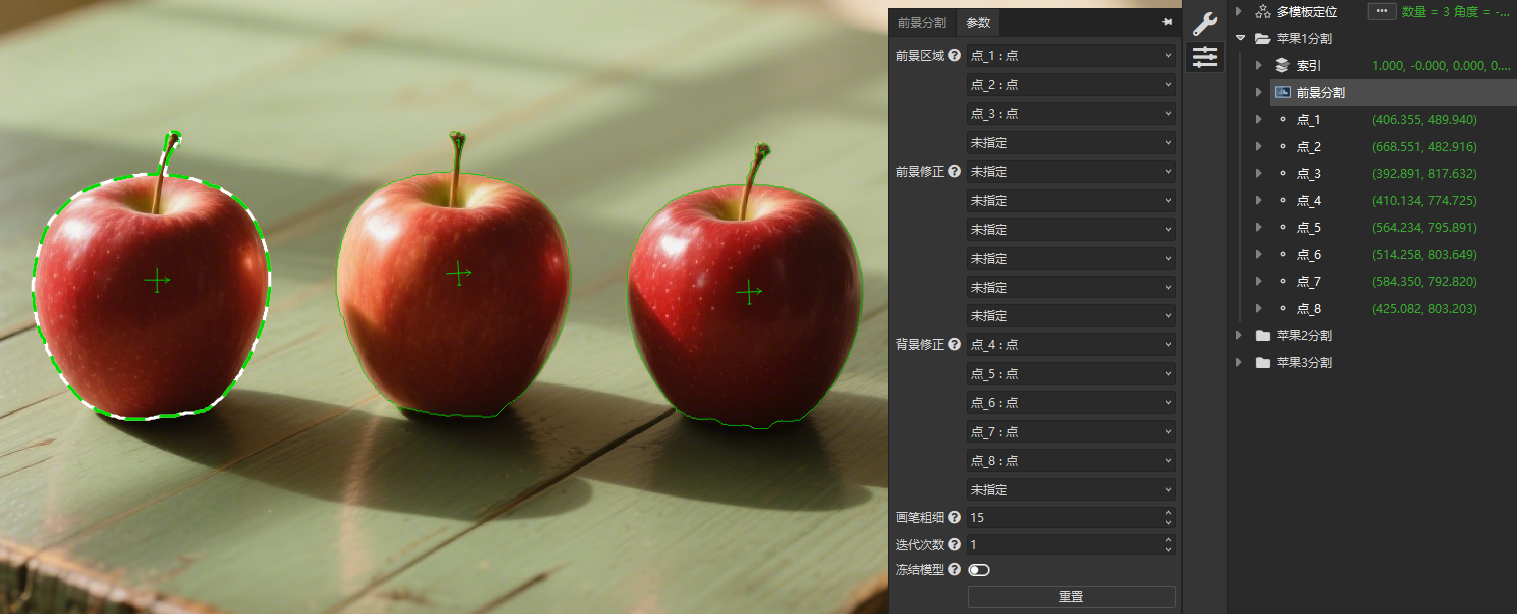Toggle the 冻结模型 switch
This screenshot has height=614, width=1517.
pos(978,570)
